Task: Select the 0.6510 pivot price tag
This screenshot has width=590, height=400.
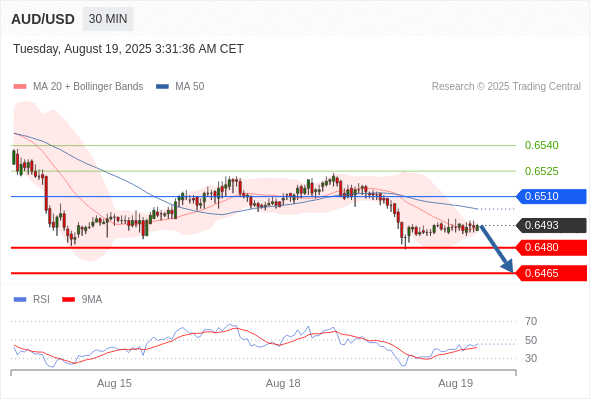Action: pyautogui.click(x=551, y=196)
